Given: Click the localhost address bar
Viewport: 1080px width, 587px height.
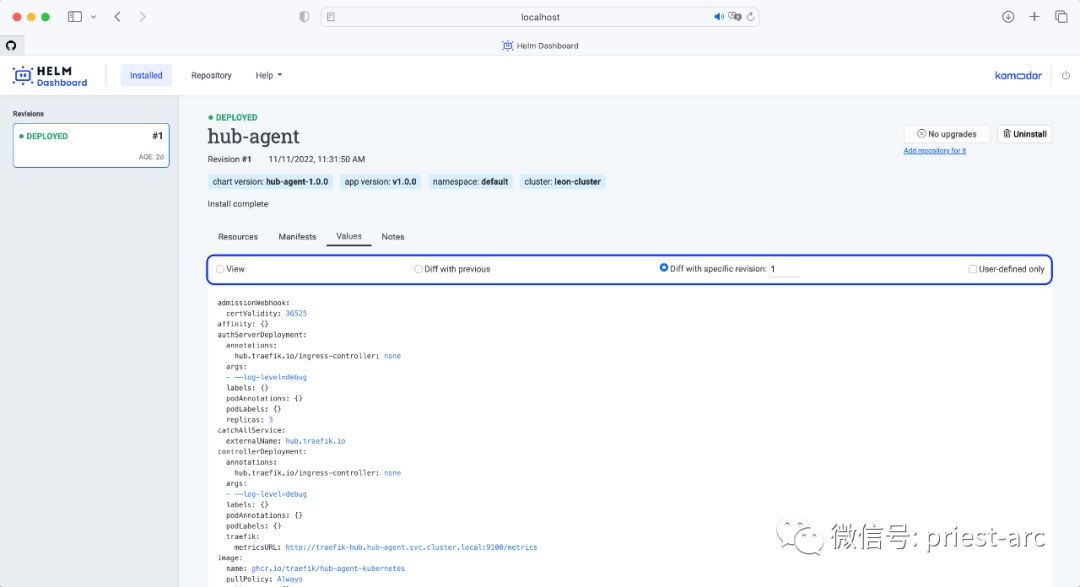Looking at the screenshot, I should (x=540, y=17).
